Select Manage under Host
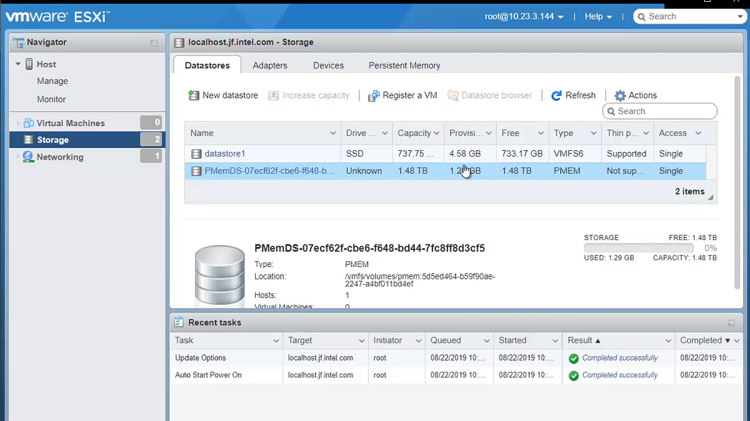Viewport: 750px width, 421px height. pos(52,81)
